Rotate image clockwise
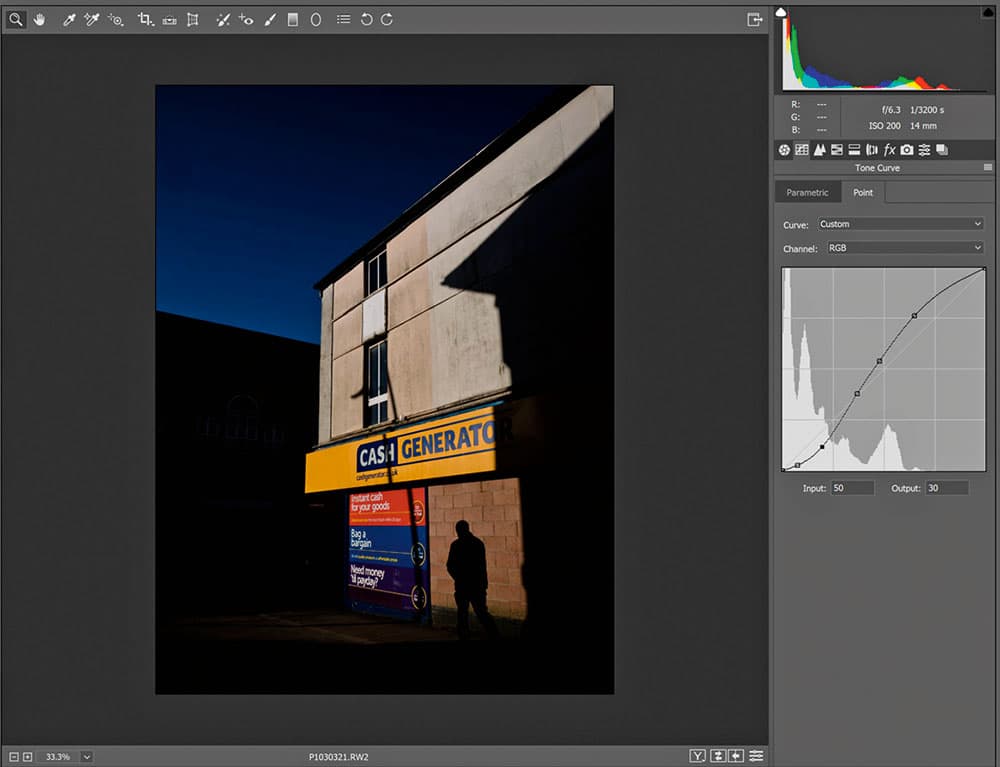This screenshot has width=1000, height=767. click(387, 19)
